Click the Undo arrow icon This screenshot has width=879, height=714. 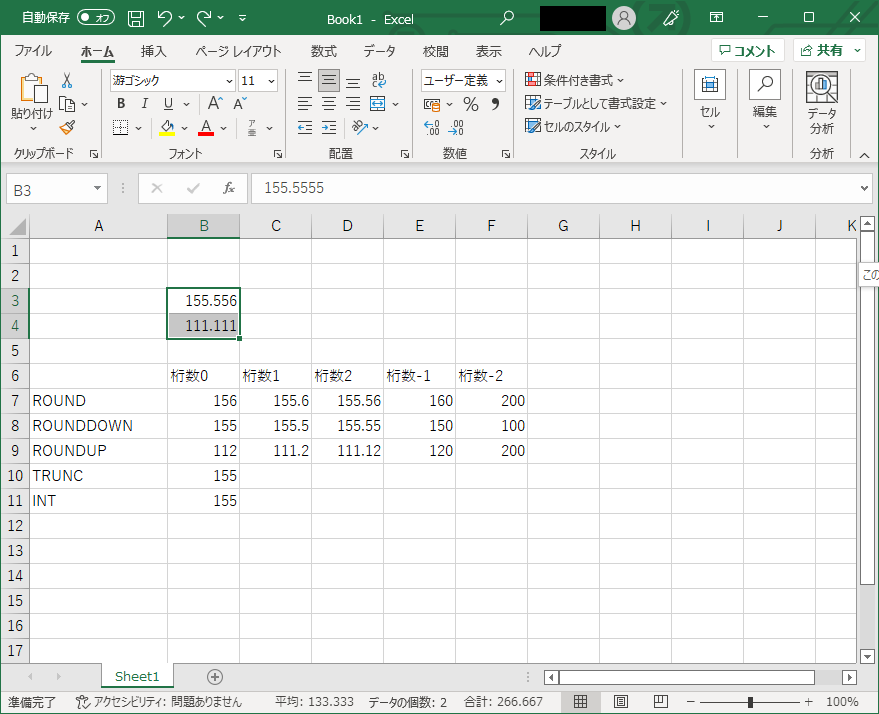click(164, 18)
